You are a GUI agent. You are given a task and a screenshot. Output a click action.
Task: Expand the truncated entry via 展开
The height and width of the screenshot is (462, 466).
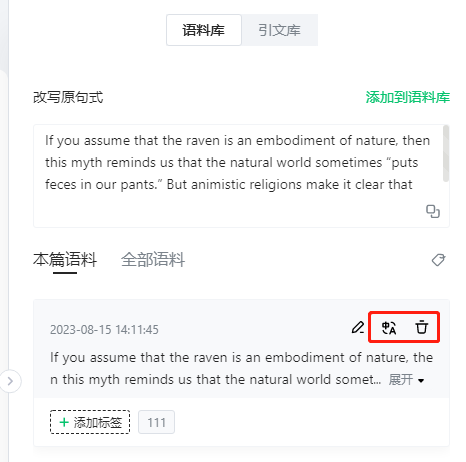(401, 380)
